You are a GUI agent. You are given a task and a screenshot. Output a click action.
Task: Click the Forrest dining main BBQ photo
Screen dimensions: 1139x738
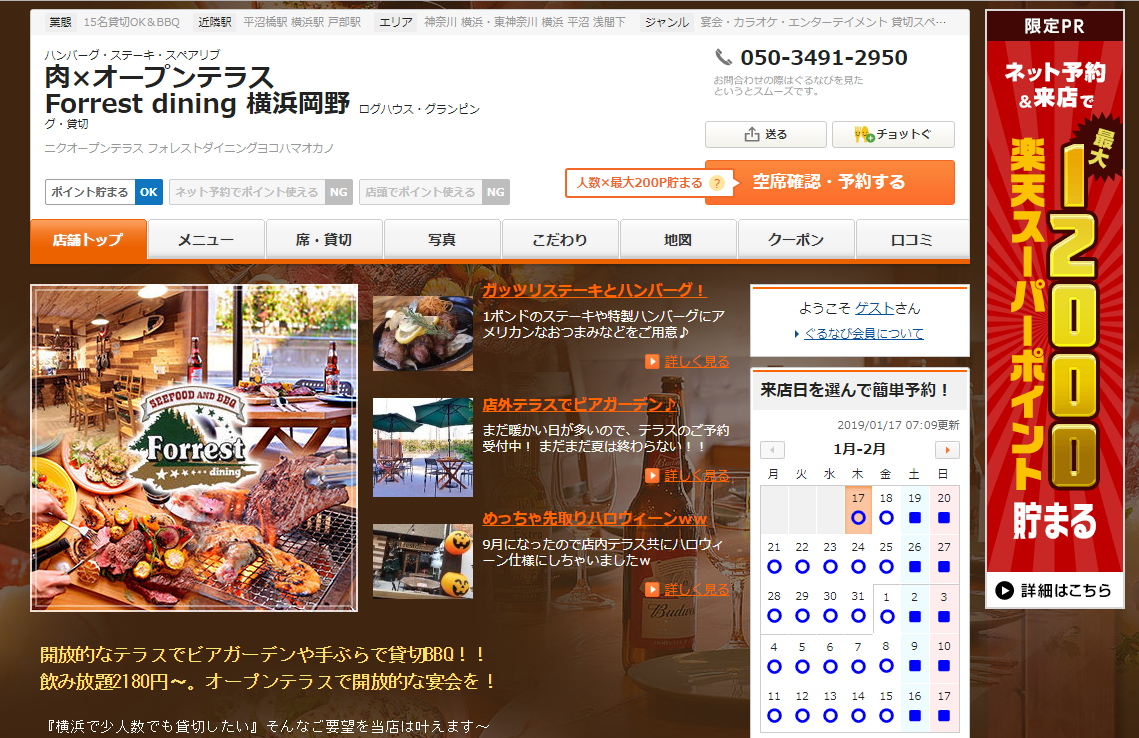pyautogui.click(x=194, y=447)
